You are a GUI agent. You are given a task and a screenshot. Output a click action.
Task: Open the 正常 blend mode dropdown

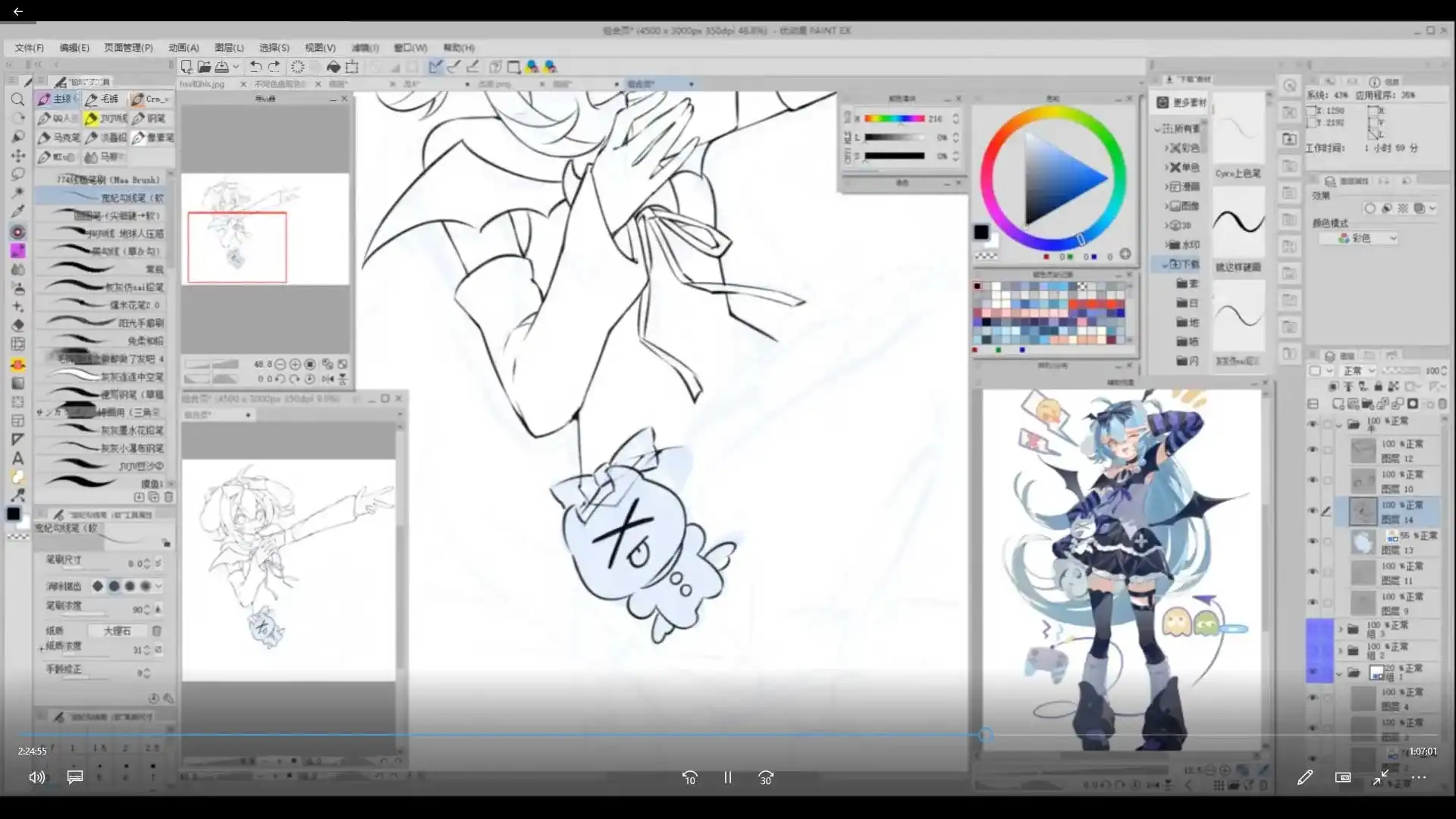pyautogui.click(x=1358, y=371)
